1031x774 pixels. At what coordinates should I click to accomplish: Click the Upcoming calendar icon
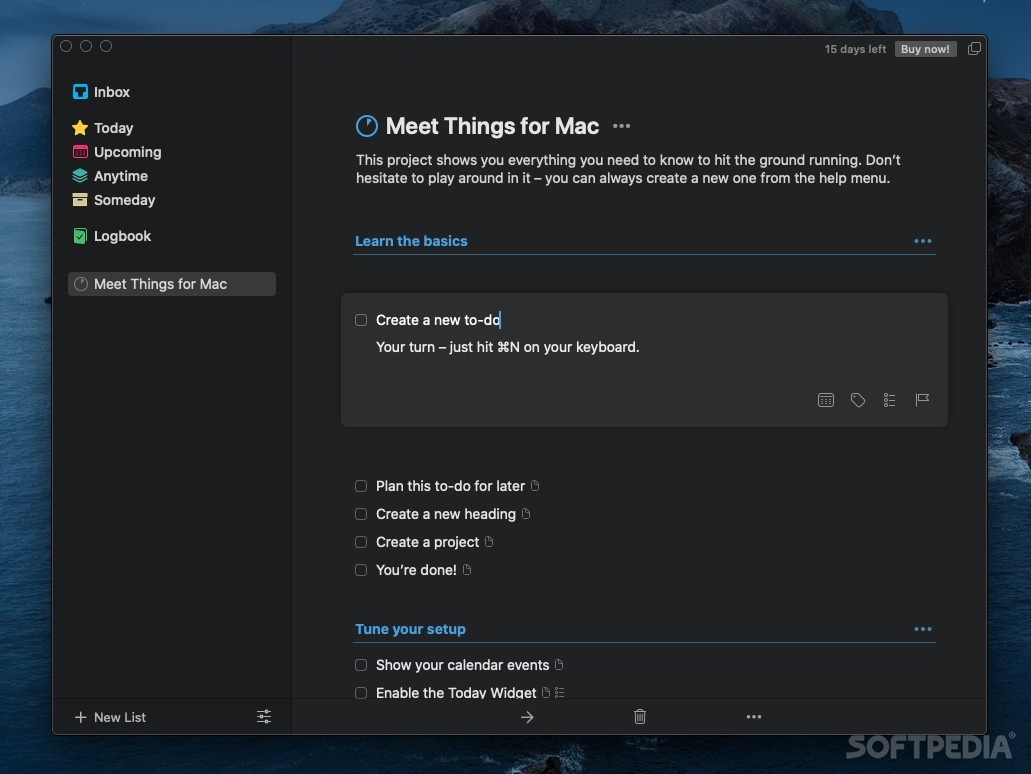80,152
